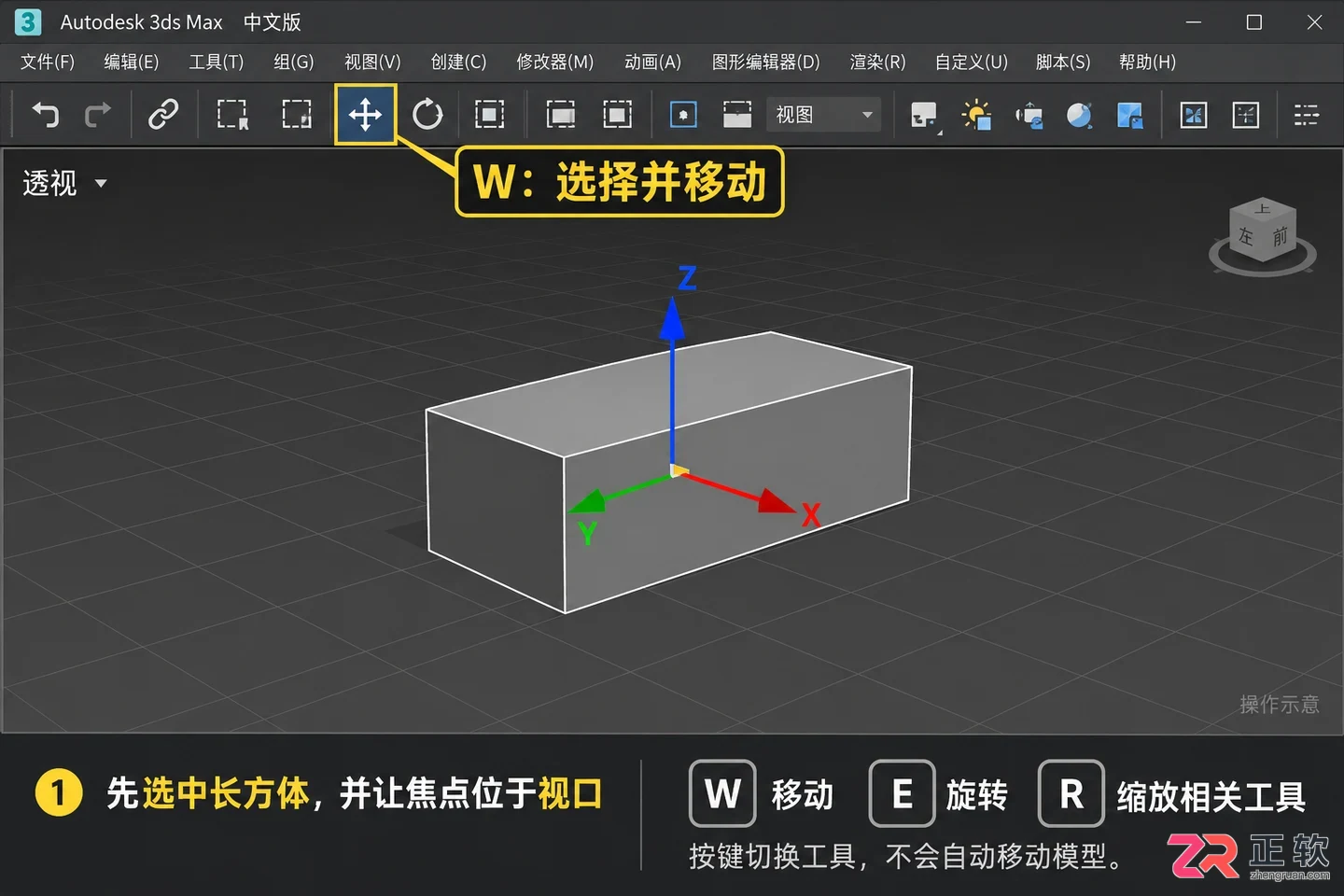Click the yellow sun light icon
Viewport: 1344px width, 896px height.
(x=976, y=115)
